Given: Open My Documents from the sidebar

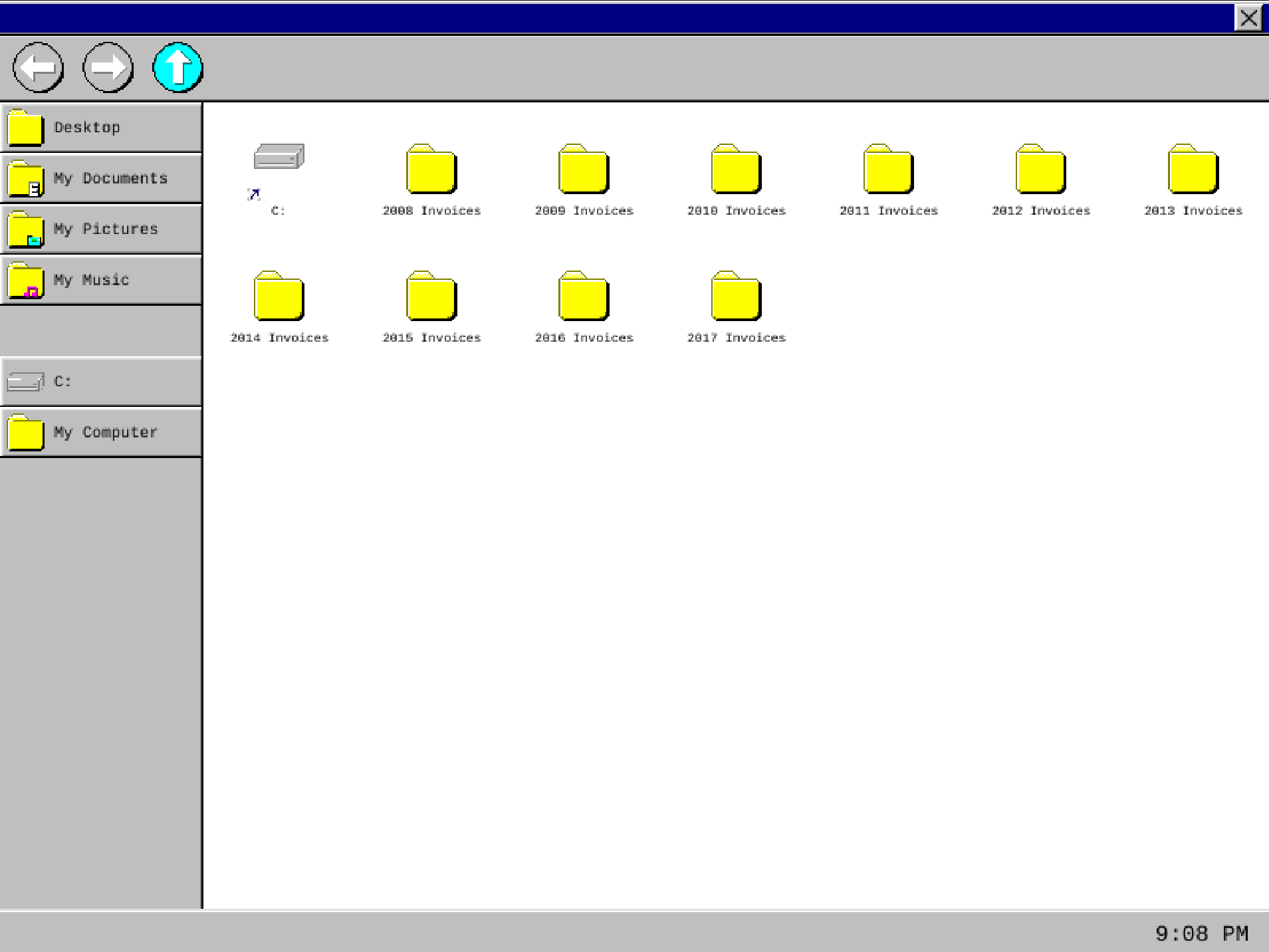Looking at the screenshot, I should click(x=101, y=178).
